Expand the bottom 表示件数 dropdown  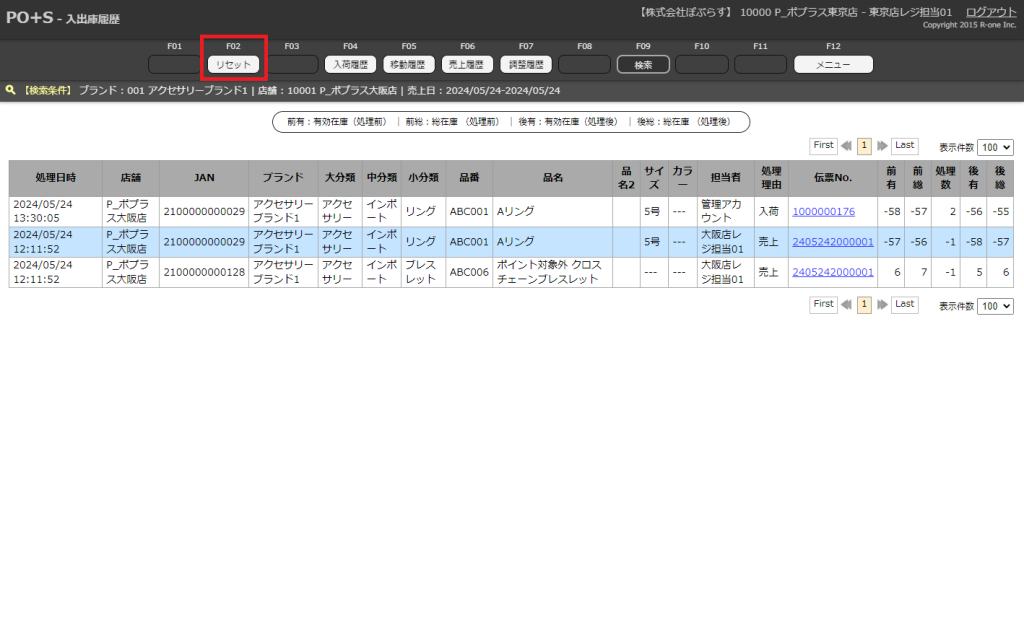tap(995, 306)
